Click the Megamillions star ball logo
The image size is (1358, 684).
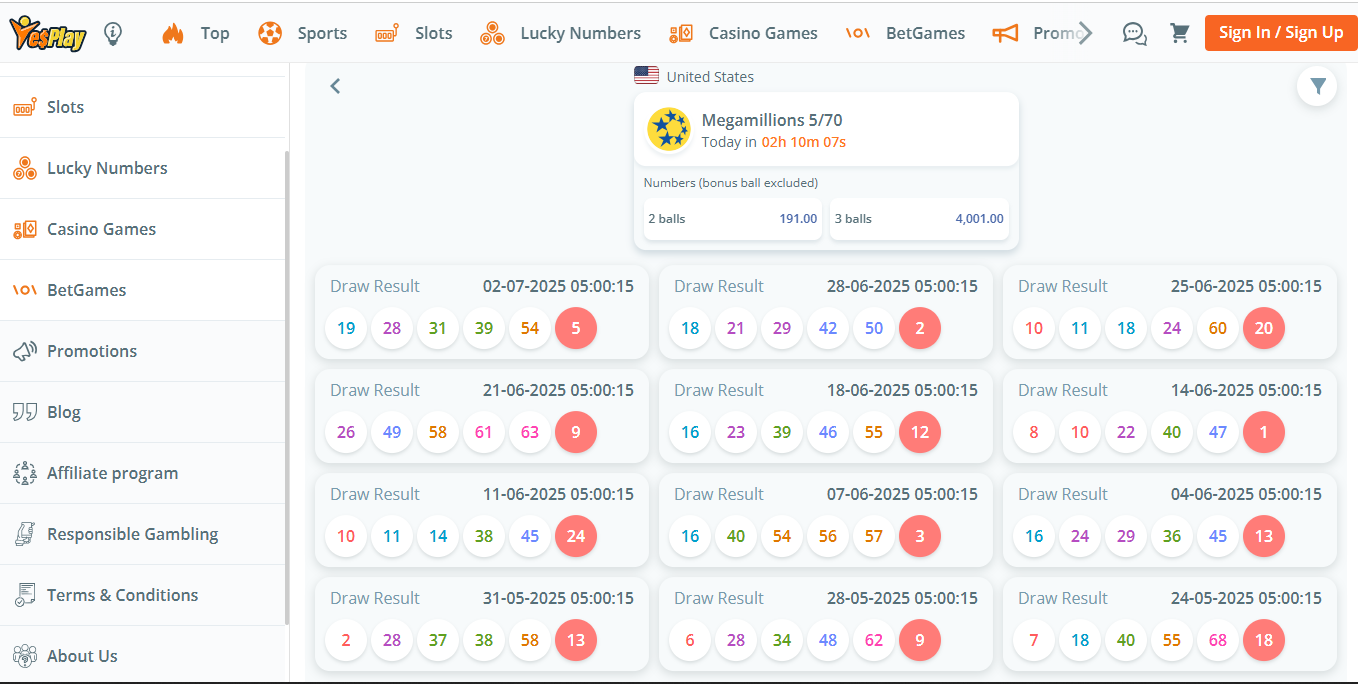668,130
